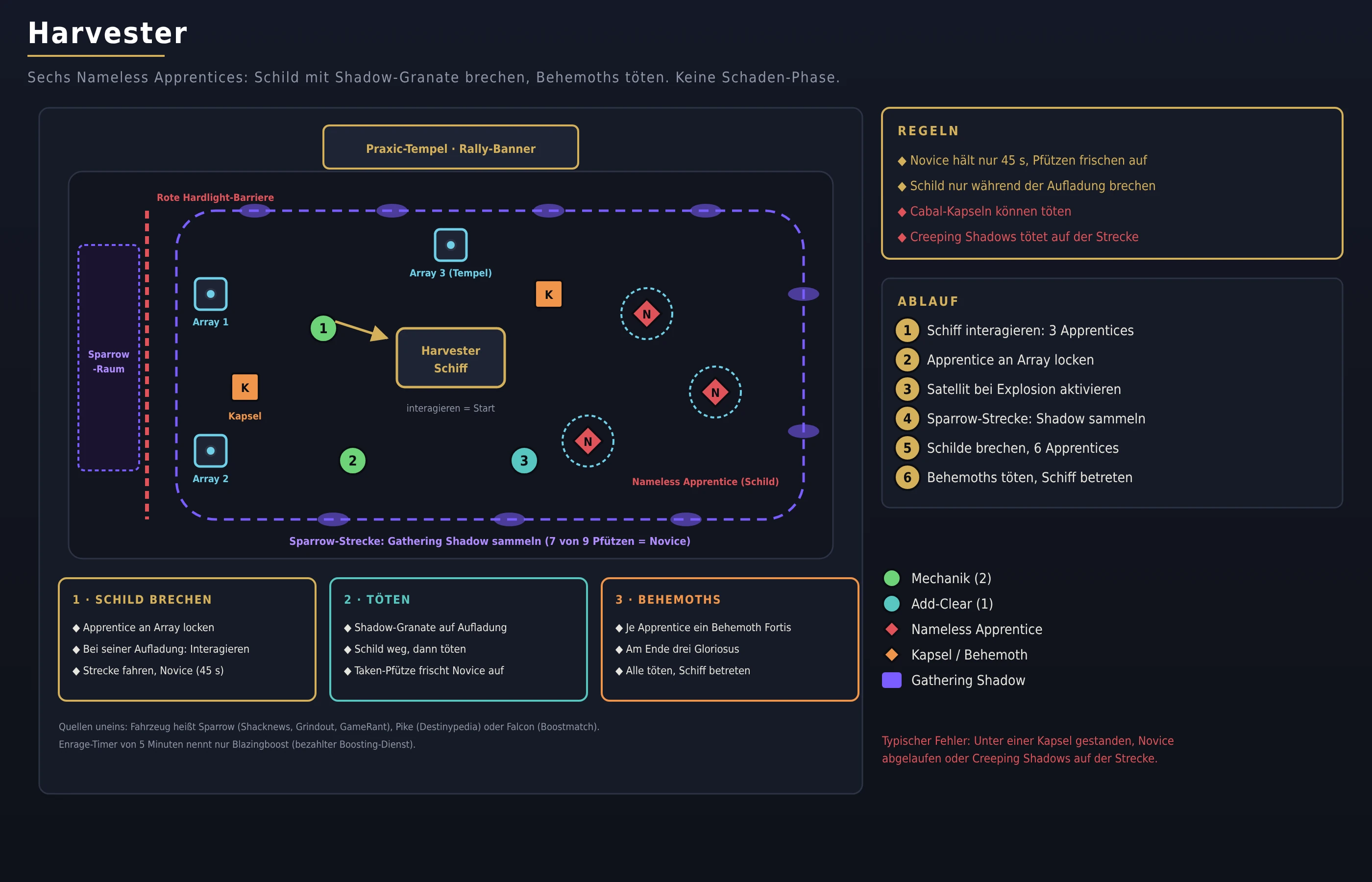The width and height of the screenshot is (1372, 882).
Task: Click the orange K capsule labeled Kapsel
Action: tap(245, 387)
